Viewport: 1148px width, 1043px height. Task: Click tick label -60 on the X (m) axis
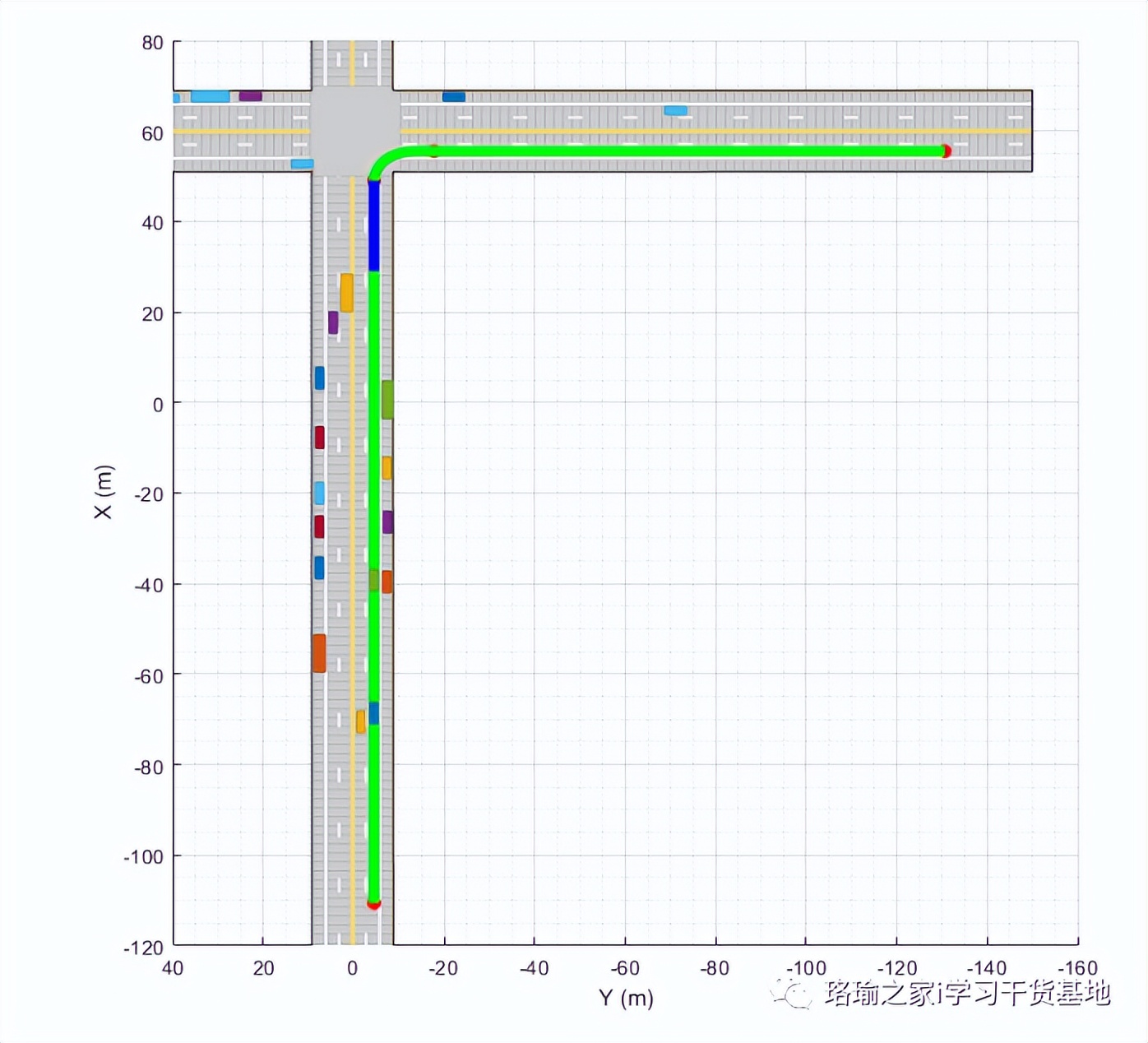click(x=149, y=676)
